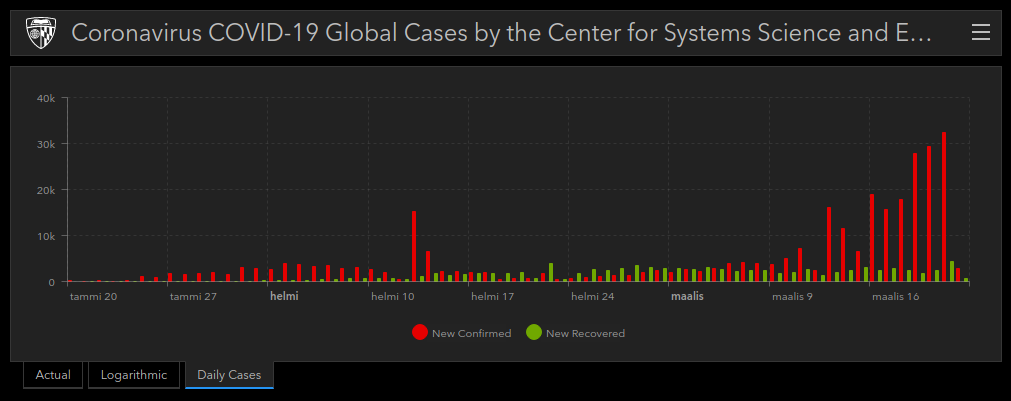Switch to the Actual tab
The width and height of the screenshot is (1011, 401).
pos(53,375)
